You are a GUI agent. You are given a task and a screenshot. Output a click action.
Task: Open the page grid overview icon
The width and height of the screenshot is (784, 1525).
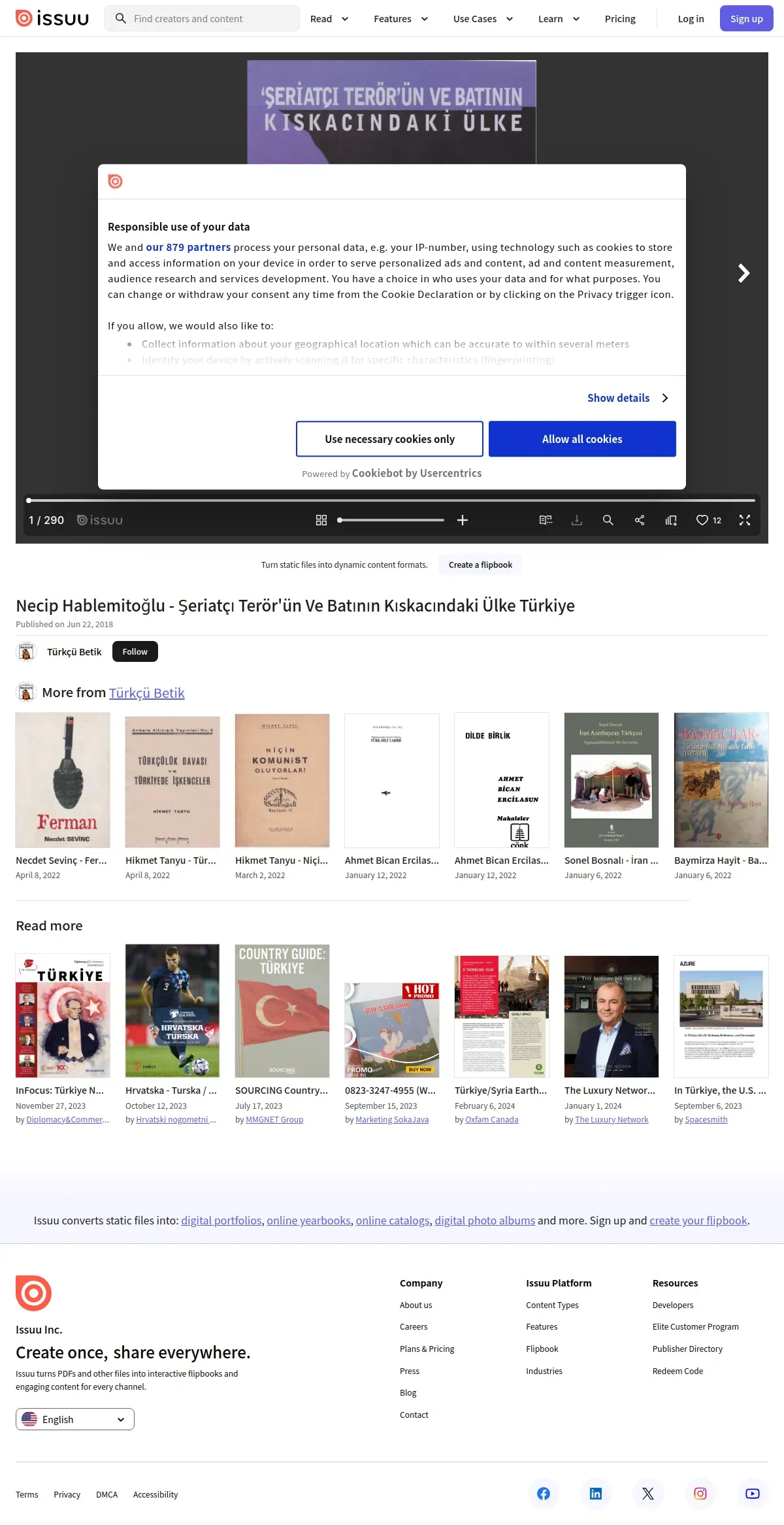321,520
